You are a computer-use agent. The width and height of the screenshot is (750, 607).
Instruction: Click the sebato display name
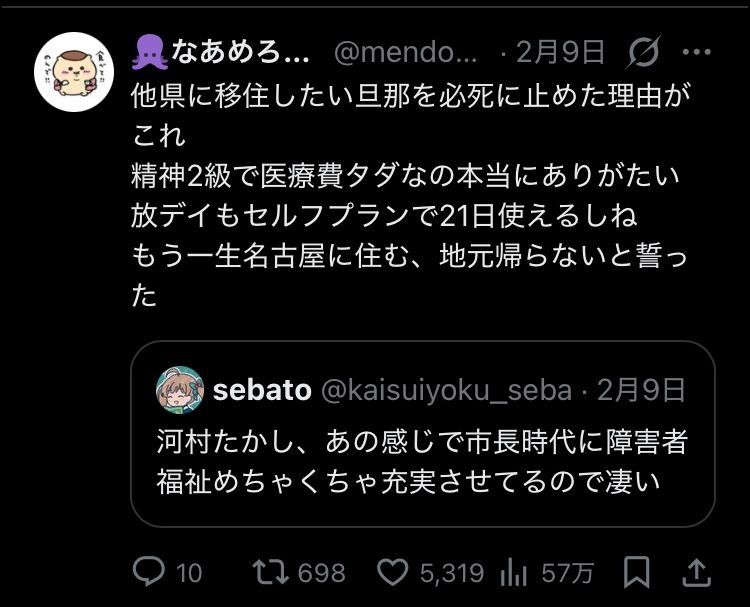(262, 389)
